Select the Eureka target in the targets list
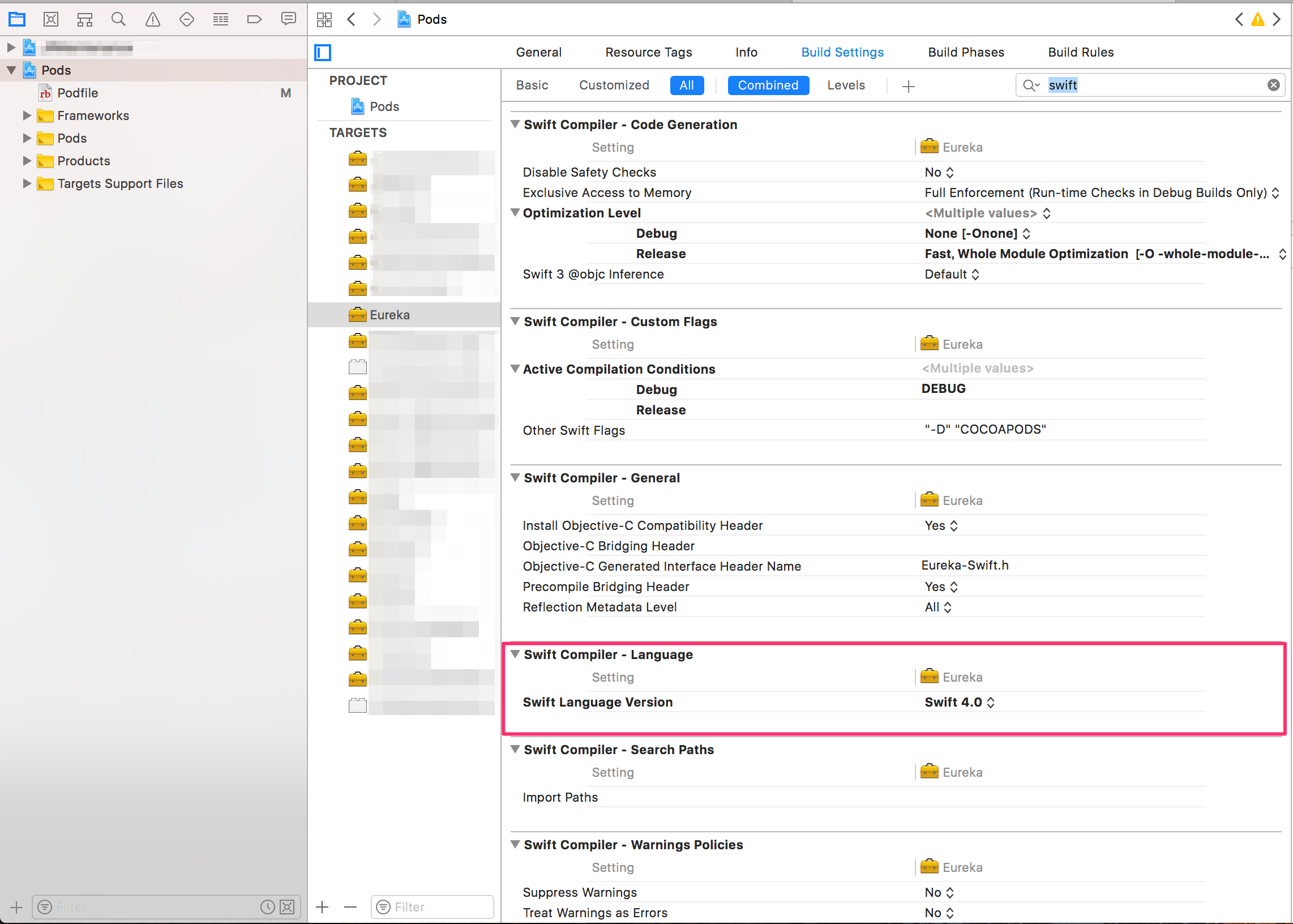The image size is (1293, 924). pyautogui.click(x=390, y=314)
